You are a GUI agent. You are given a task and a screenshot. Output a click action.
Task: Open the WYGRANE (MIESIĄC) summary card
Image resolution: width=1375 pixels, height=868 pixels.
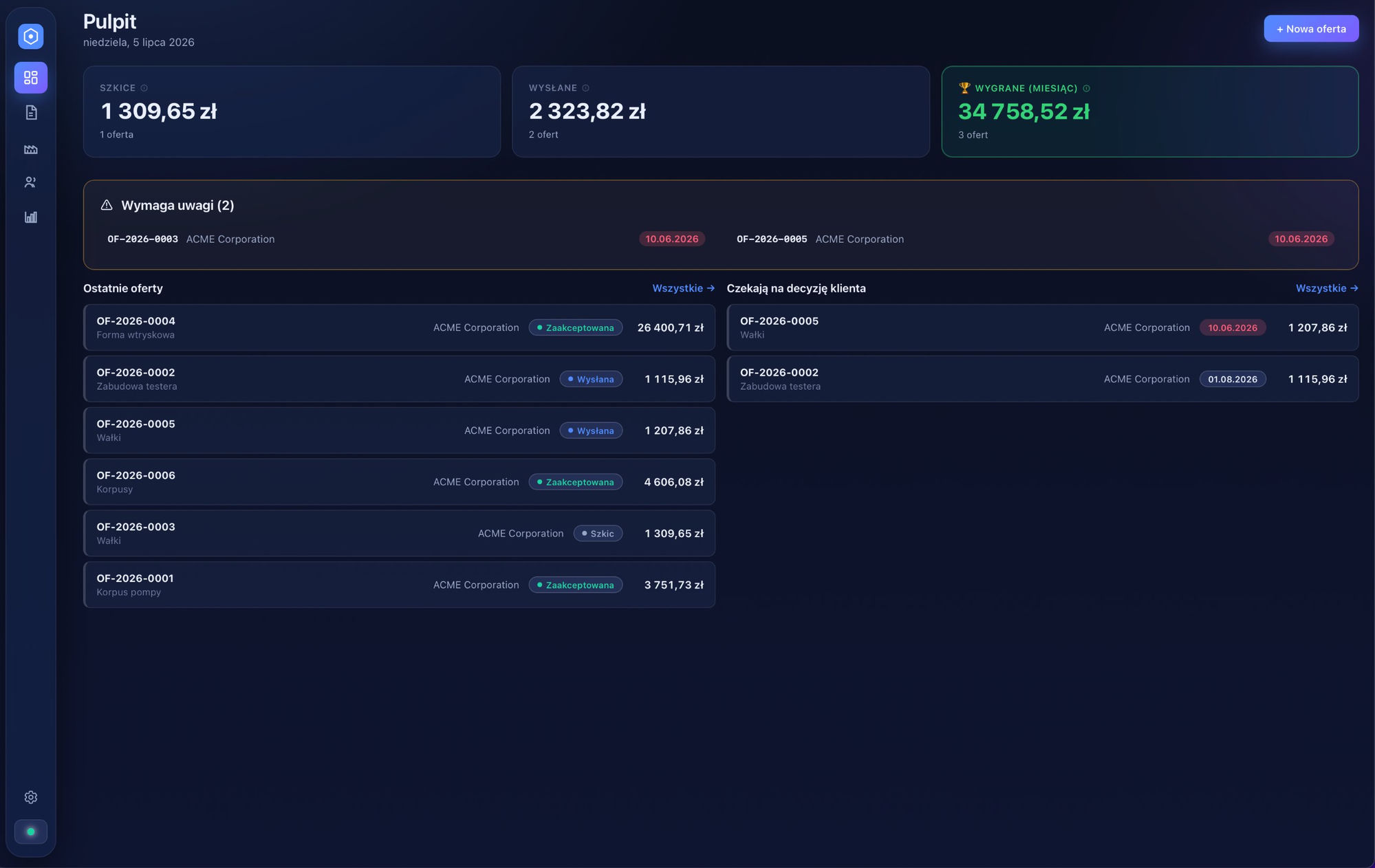click(1150, 111)
